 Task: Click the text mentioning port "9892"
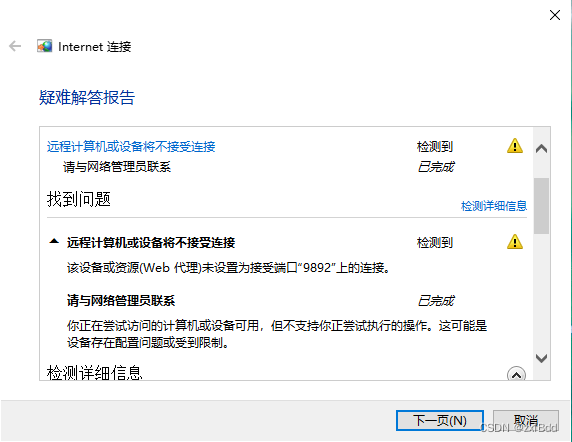tap(229, 268)
